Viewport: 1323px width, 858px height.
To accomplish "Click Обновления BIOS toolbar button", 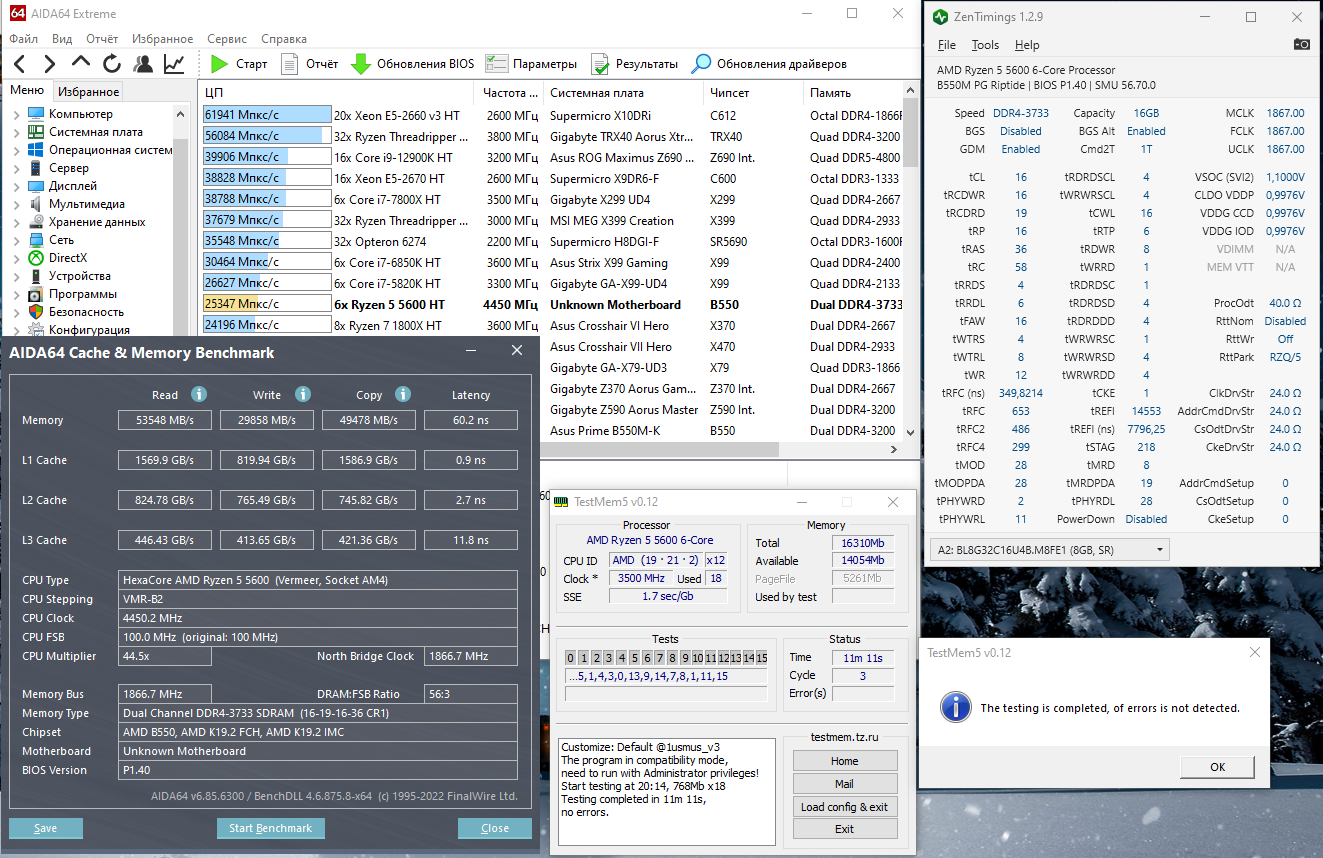I will coord(413,64).
